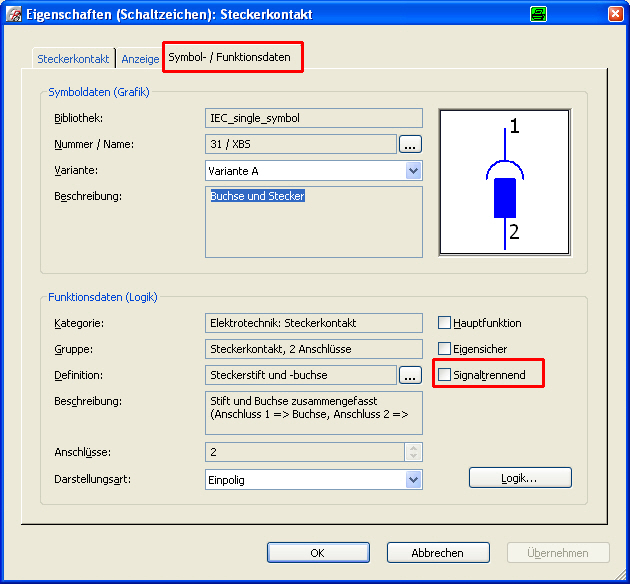Click the Gruppe field Steckerkontakt, 2 Anschlüsse
630x584 pixels.
314,349
